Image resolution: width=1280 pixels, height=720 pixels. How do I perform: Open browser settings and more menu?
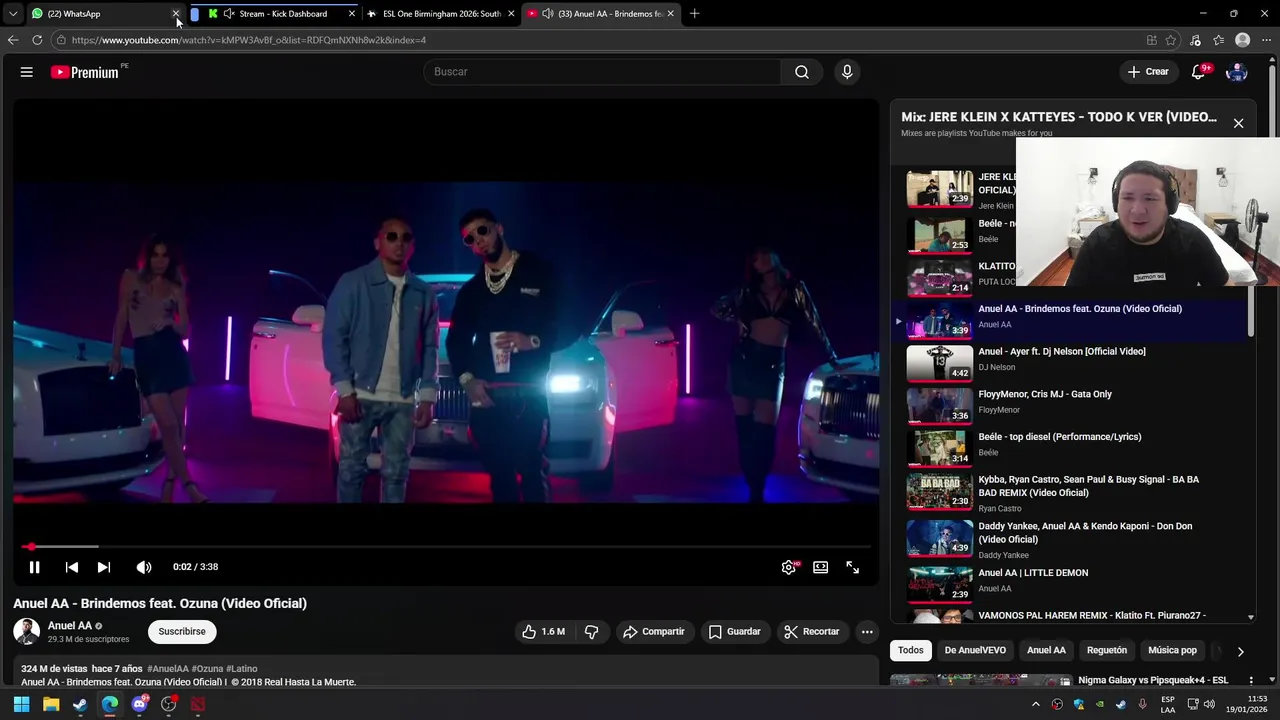[1266, 40]
